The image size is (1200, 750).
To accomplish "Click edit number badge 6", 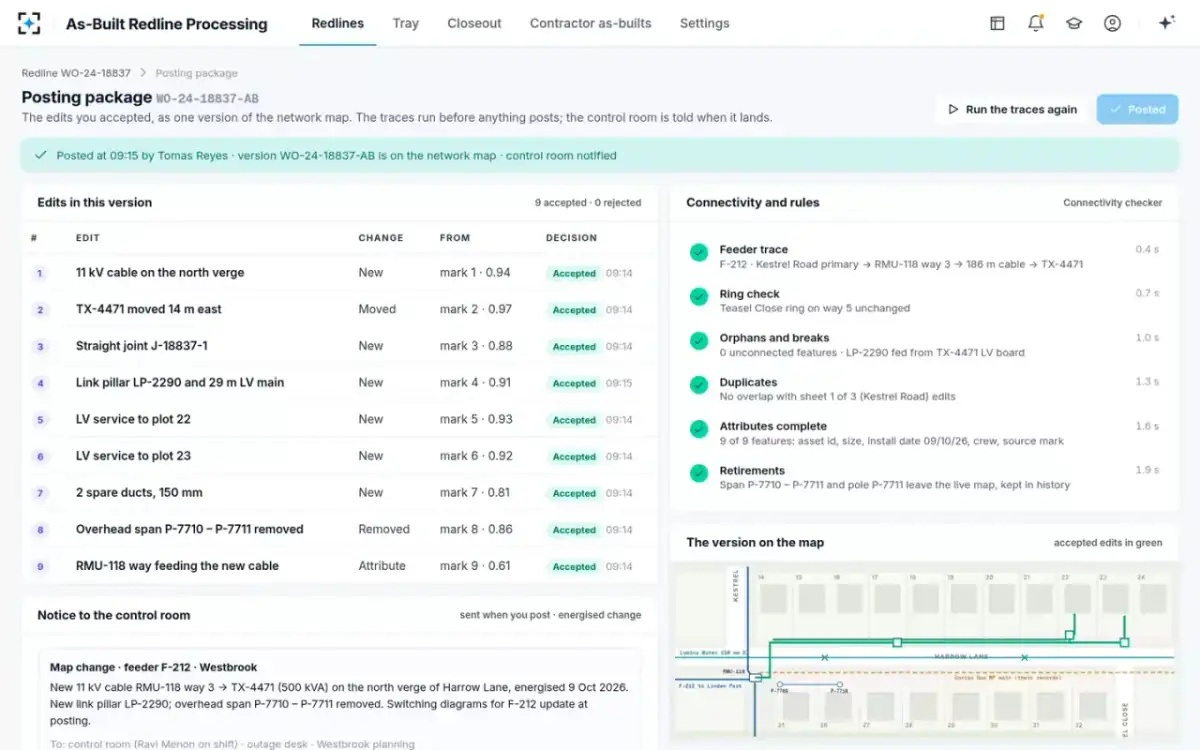I will coord(40,457).
